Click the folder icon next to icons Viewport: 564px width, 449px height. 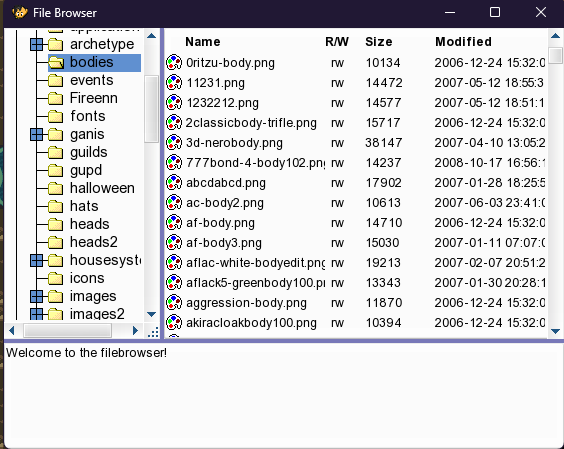(55, 278)
